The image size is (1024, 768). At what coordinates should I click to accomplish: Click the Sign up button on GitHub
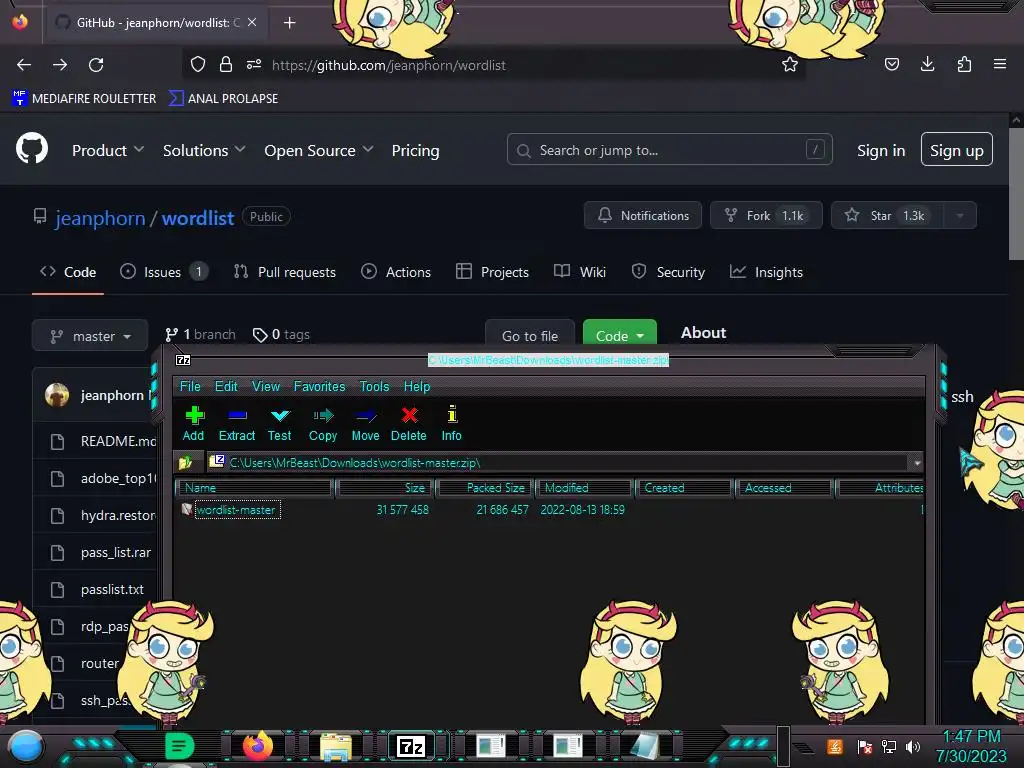[957, 150]
